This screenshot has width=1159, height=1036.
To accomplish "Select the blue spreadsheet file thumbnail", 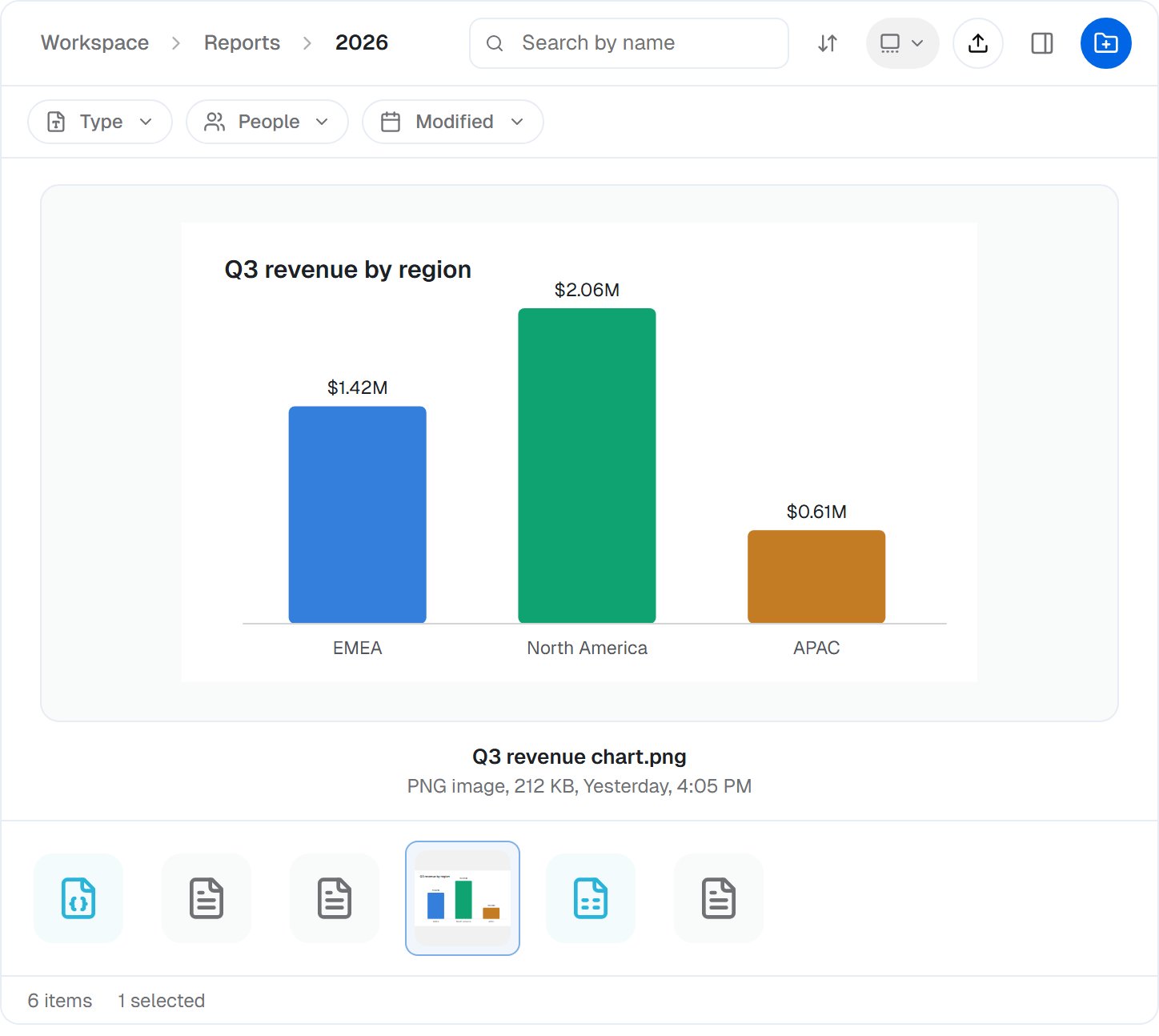I will pyautogui.click(x=591, y=898).
